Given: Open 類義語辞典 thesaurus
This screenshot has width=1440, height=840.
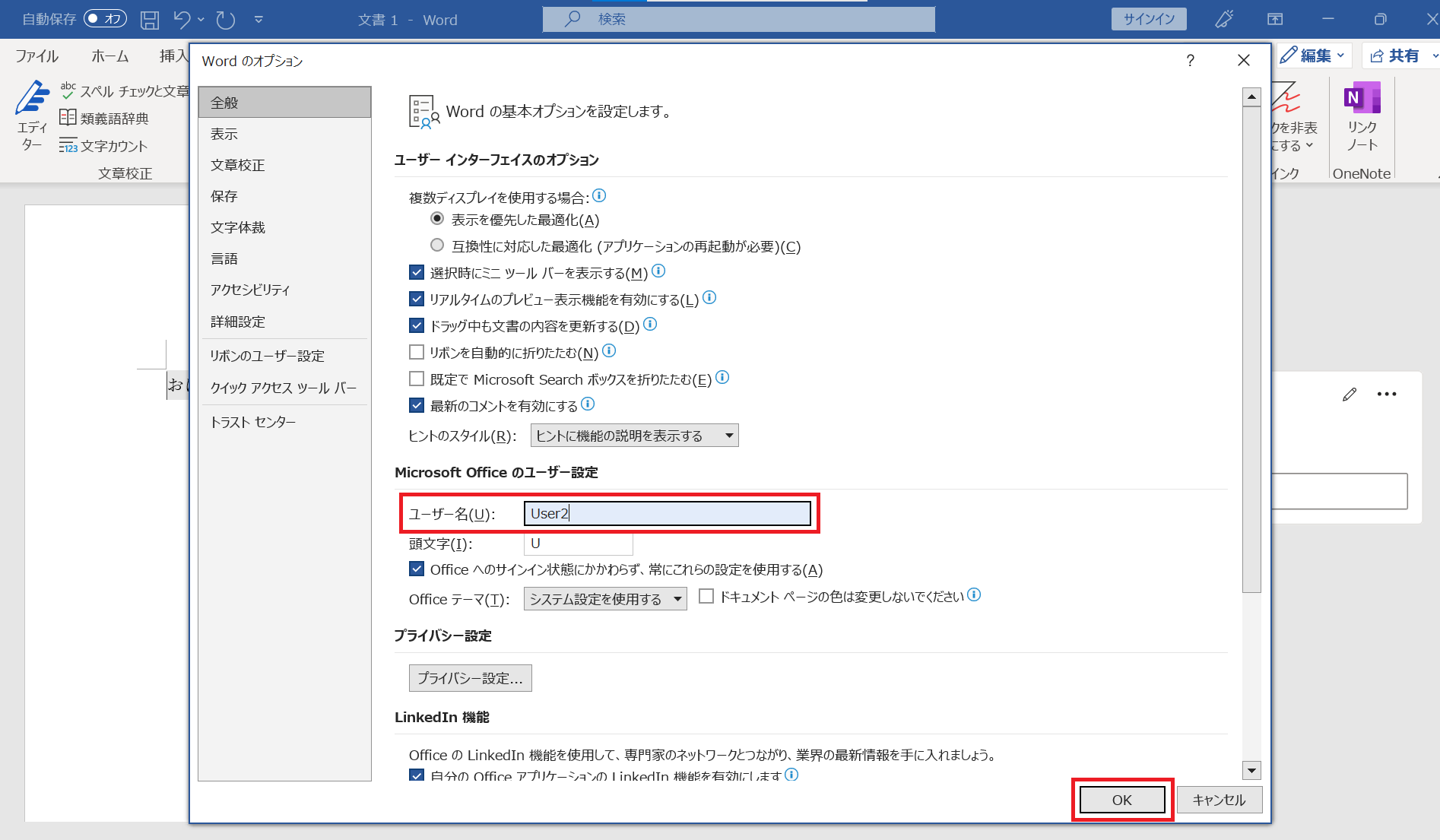Looking at the screenshot, I should [104, 118].
